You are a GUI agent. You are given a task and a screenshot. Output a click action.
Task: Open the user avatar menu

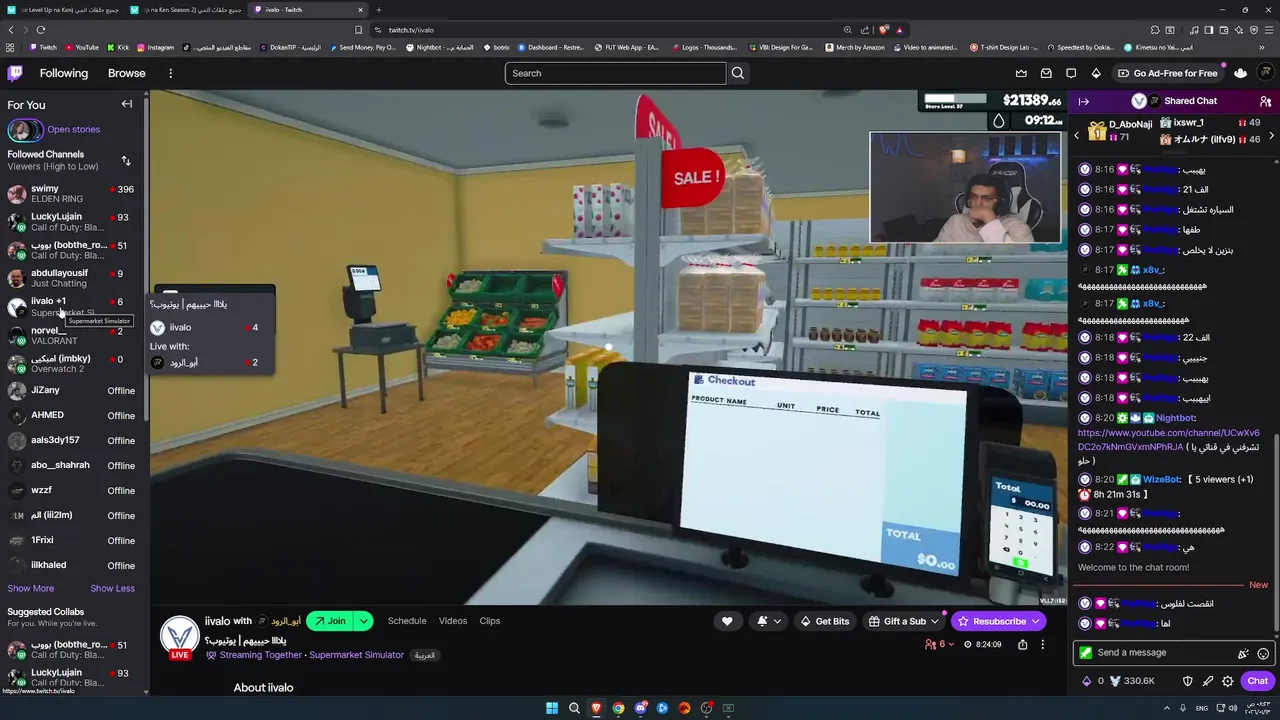pyautogui.click(x=1266, y=73)
